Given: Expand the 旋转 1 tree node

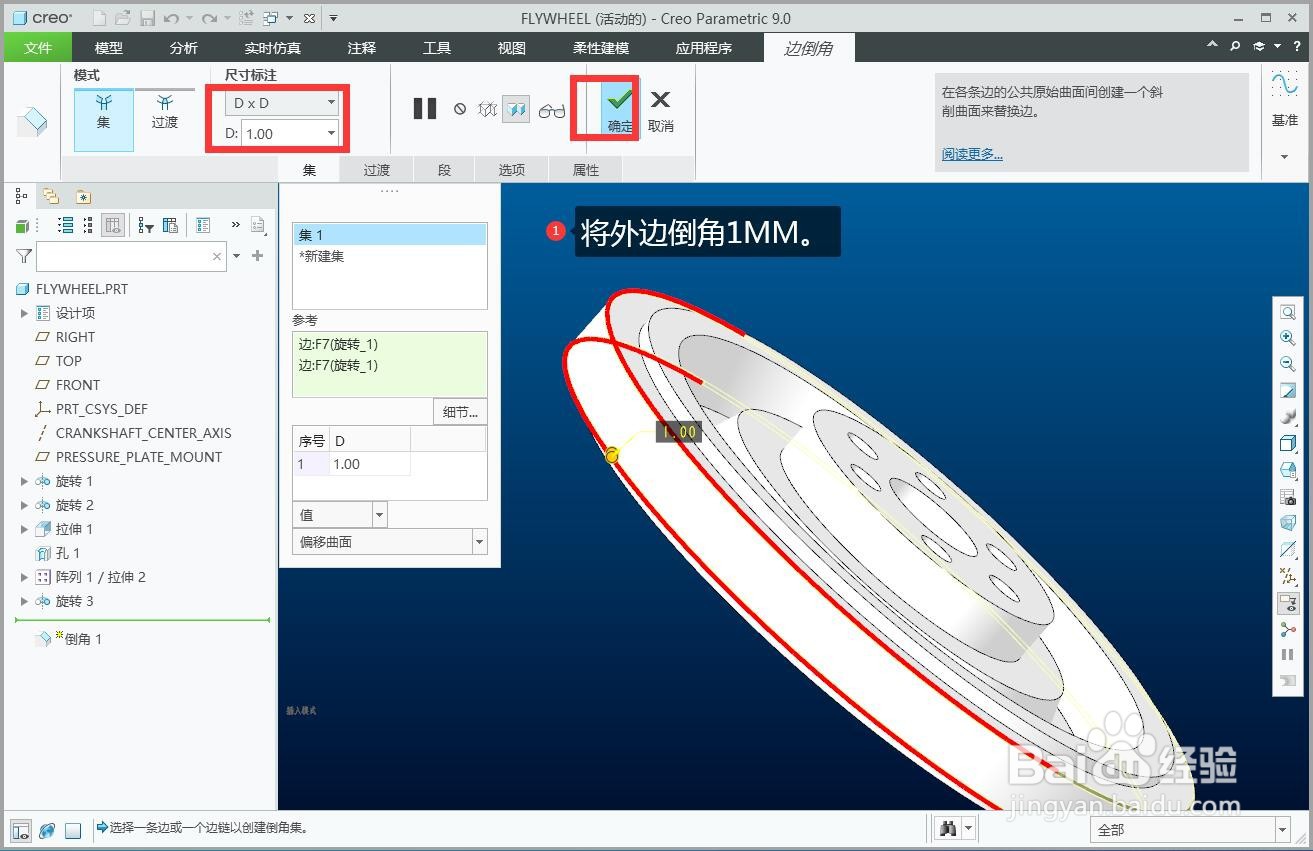Looking at the screenshot, I should click(x=25, y=481).
